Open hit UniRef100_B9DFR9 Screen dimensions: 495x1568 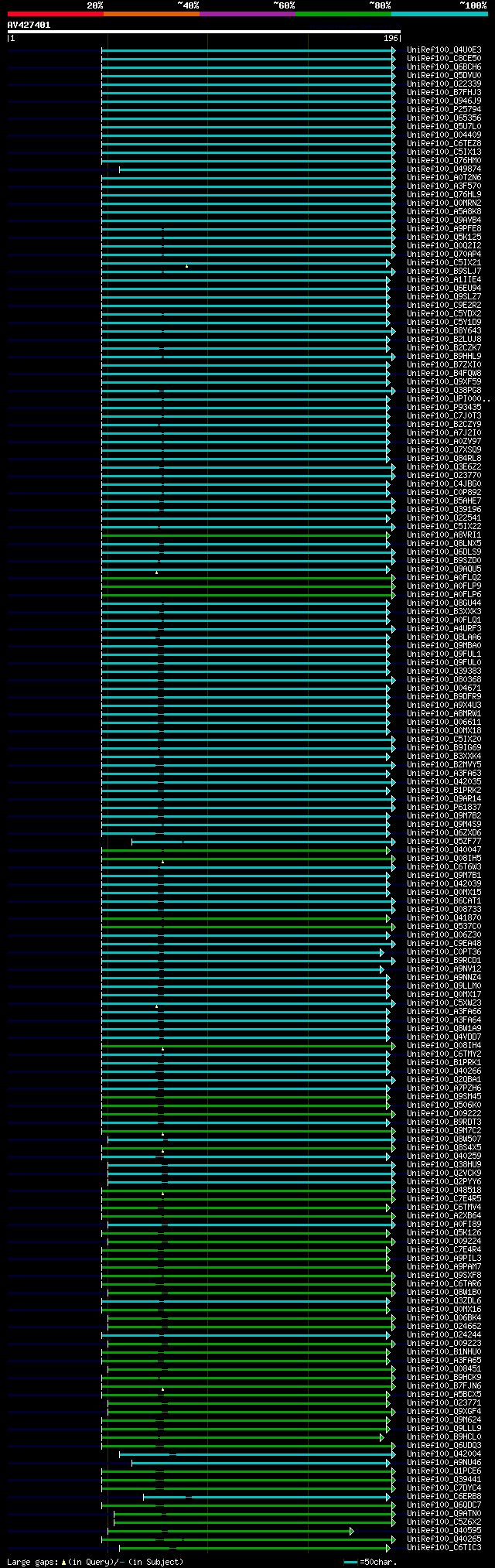(x=444, y=697)
